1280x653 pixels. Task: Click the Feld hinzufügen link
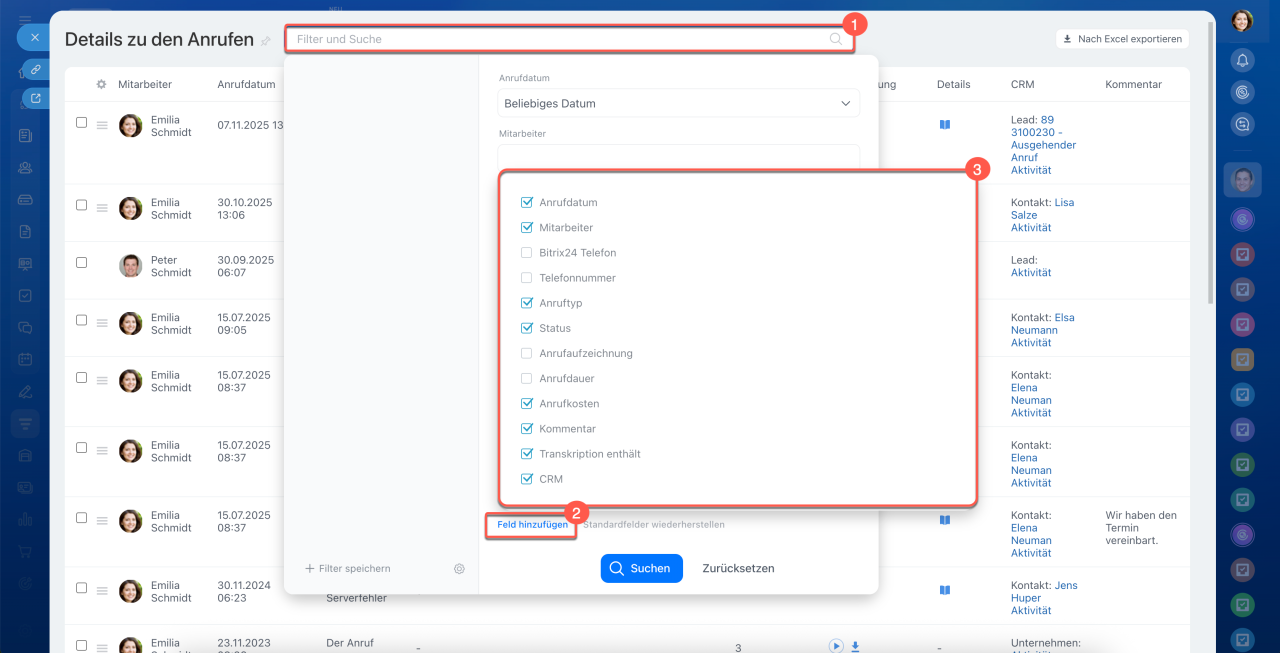click(532, 525)
